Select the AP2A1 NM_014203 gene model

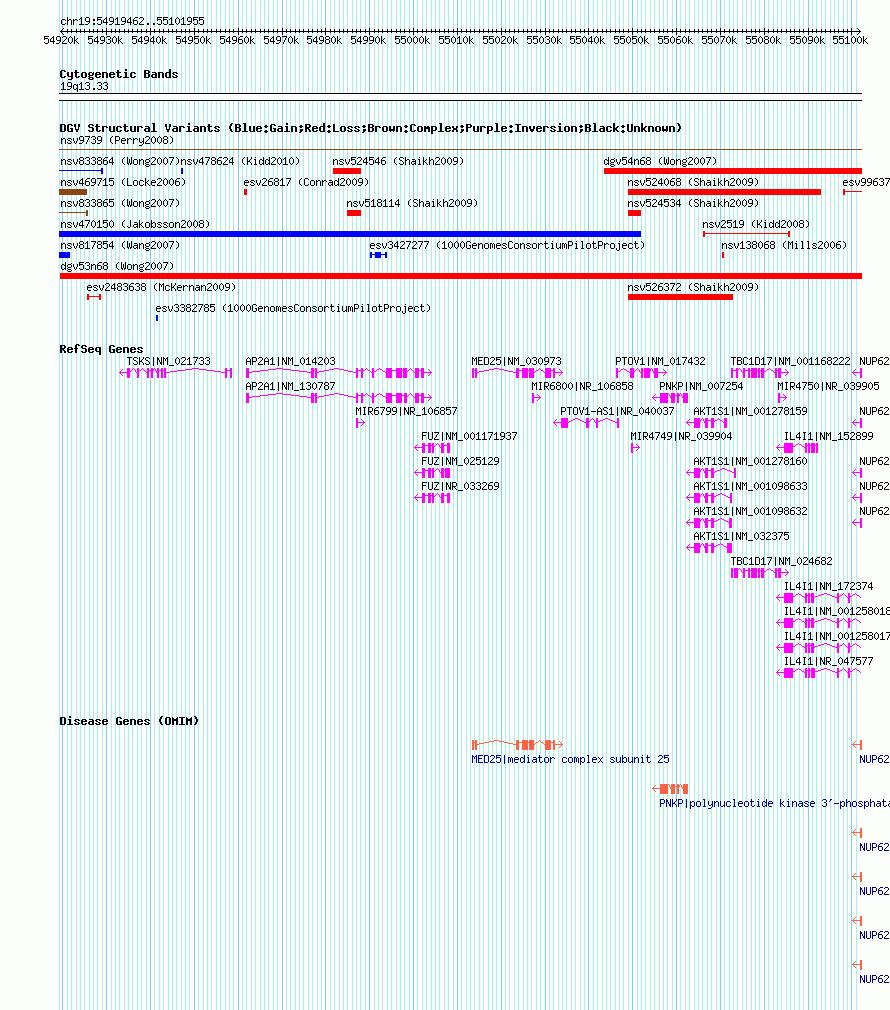pos(339,373)
